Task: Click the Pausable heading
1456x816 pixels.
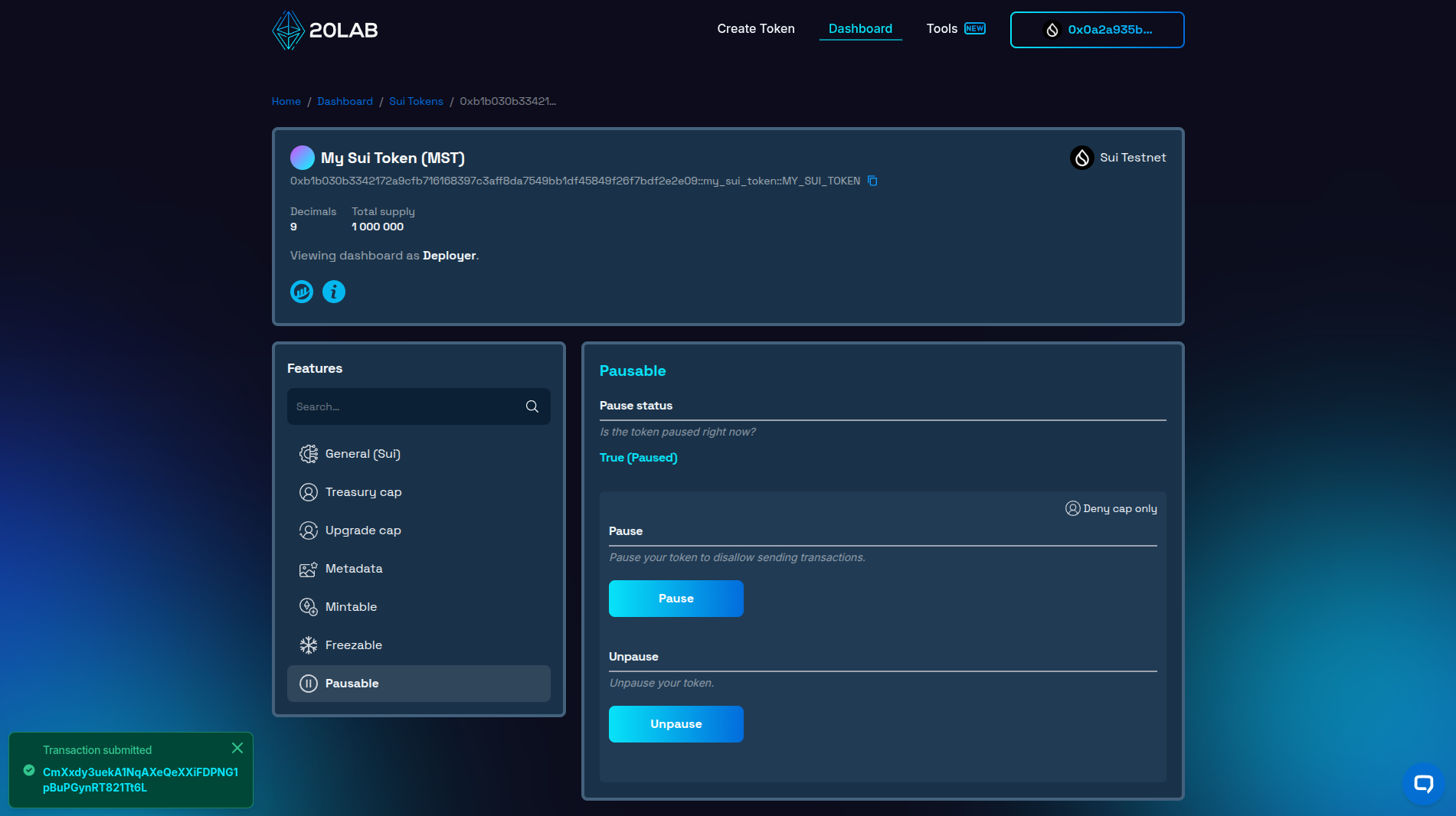Action: (x=633, y=371)
